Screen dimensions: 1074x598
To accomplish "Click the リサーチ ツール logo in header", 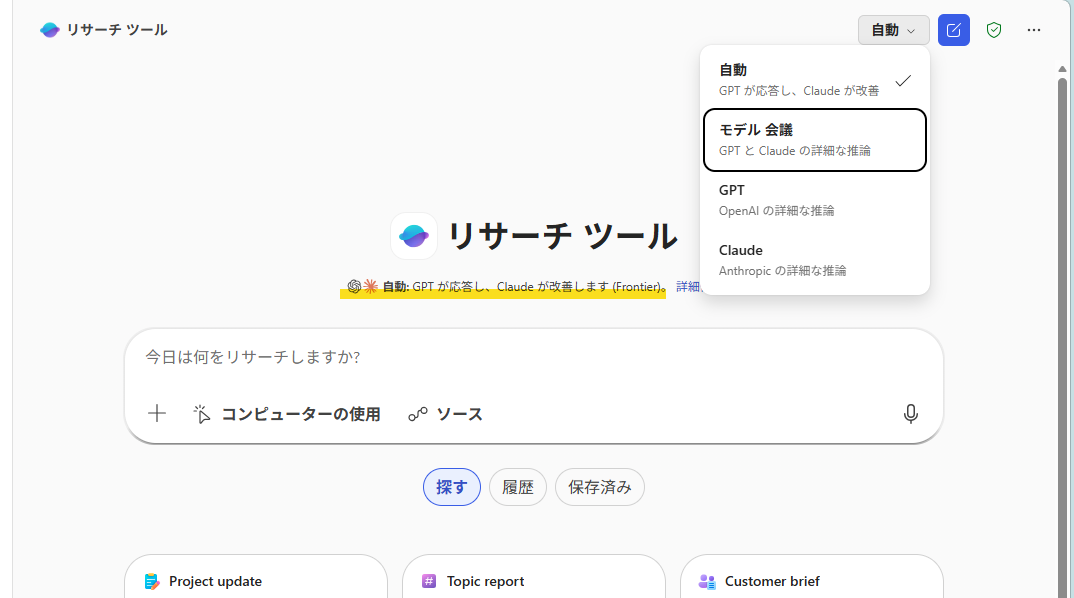I will point(50,30).
